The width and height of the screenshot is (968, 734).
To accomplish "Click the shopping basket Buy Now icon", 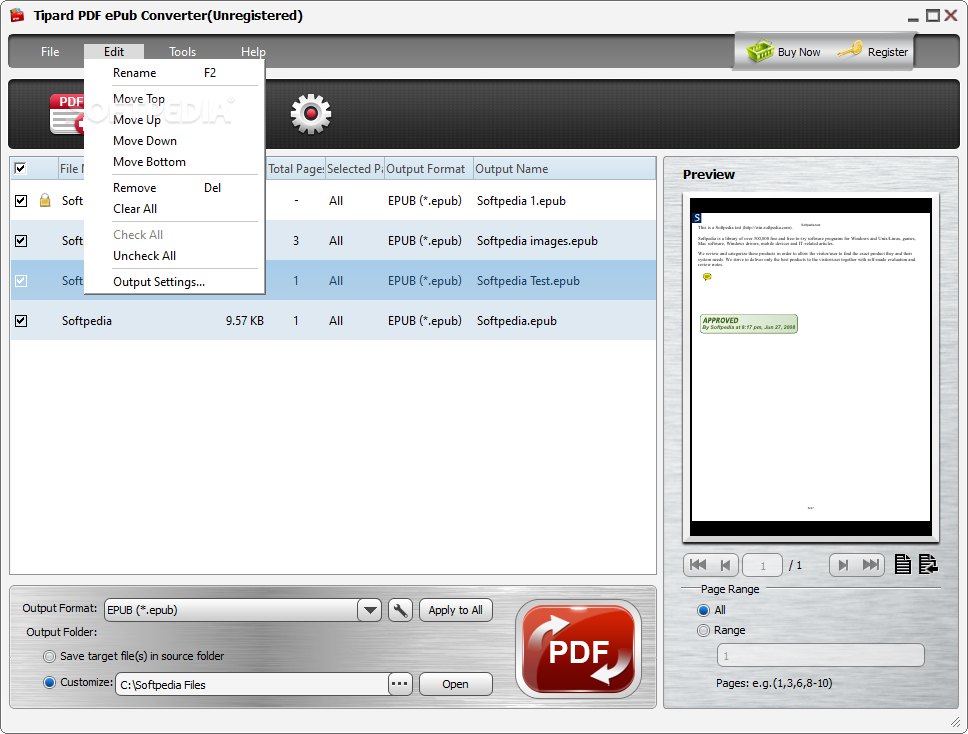I will (760, 51).
